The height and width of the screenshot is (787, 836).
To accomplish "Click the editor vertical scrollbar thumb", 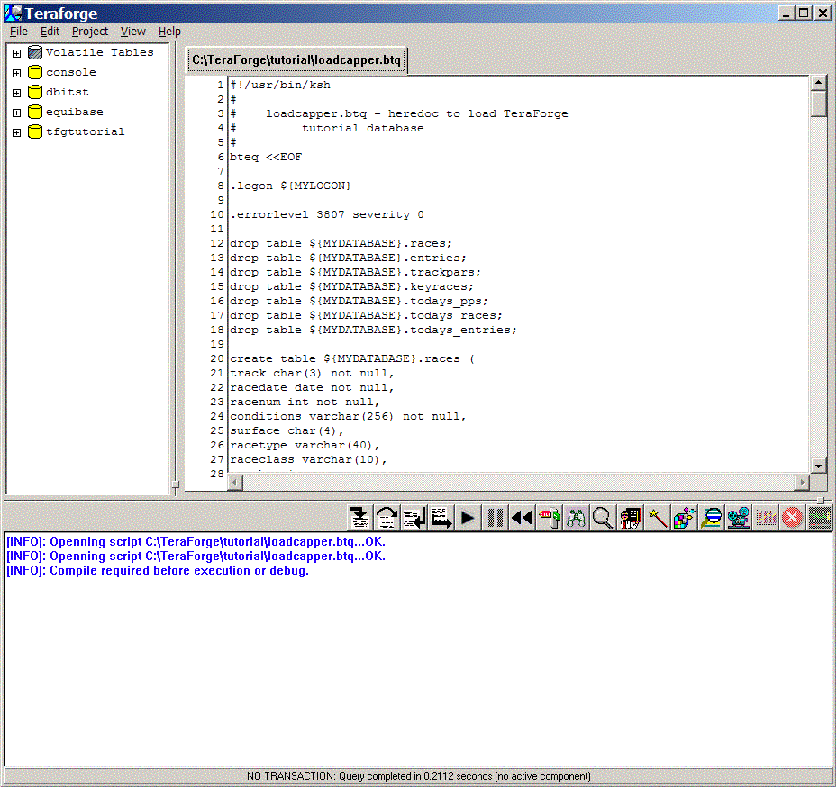I will pyautogui.click(x=819, y=103).
